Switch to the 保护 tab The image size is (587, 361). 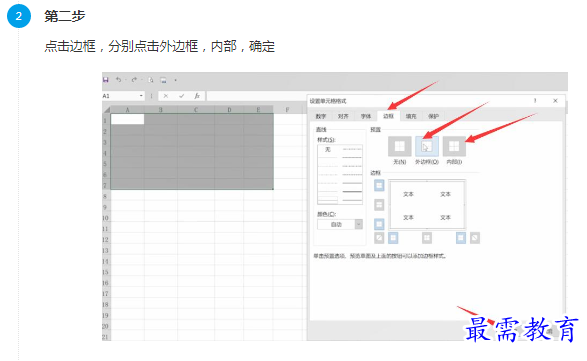[x=433, y=116]
